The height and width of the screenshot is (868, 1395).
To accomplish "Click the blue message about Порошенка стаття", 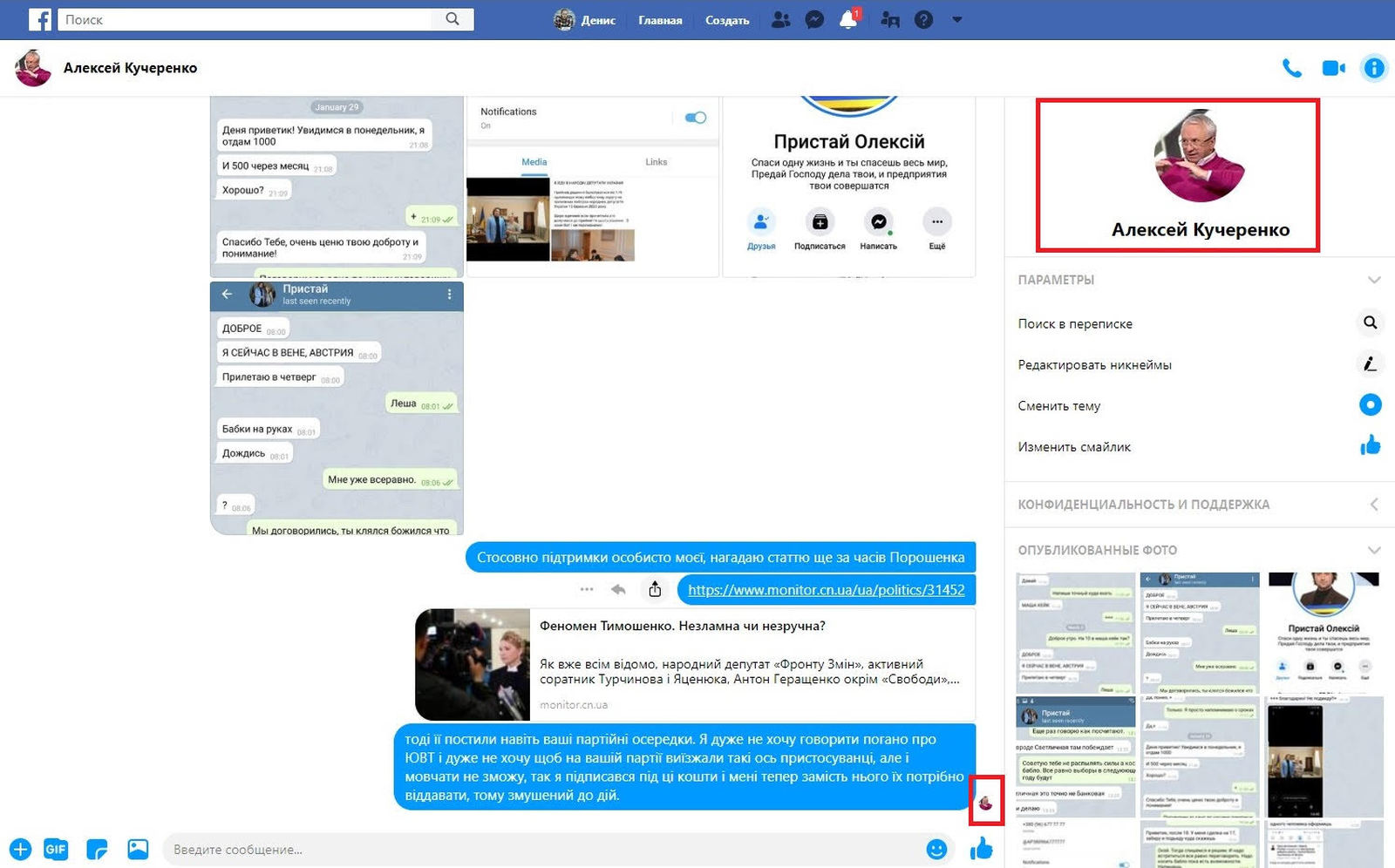I will [x=721, y=558].
